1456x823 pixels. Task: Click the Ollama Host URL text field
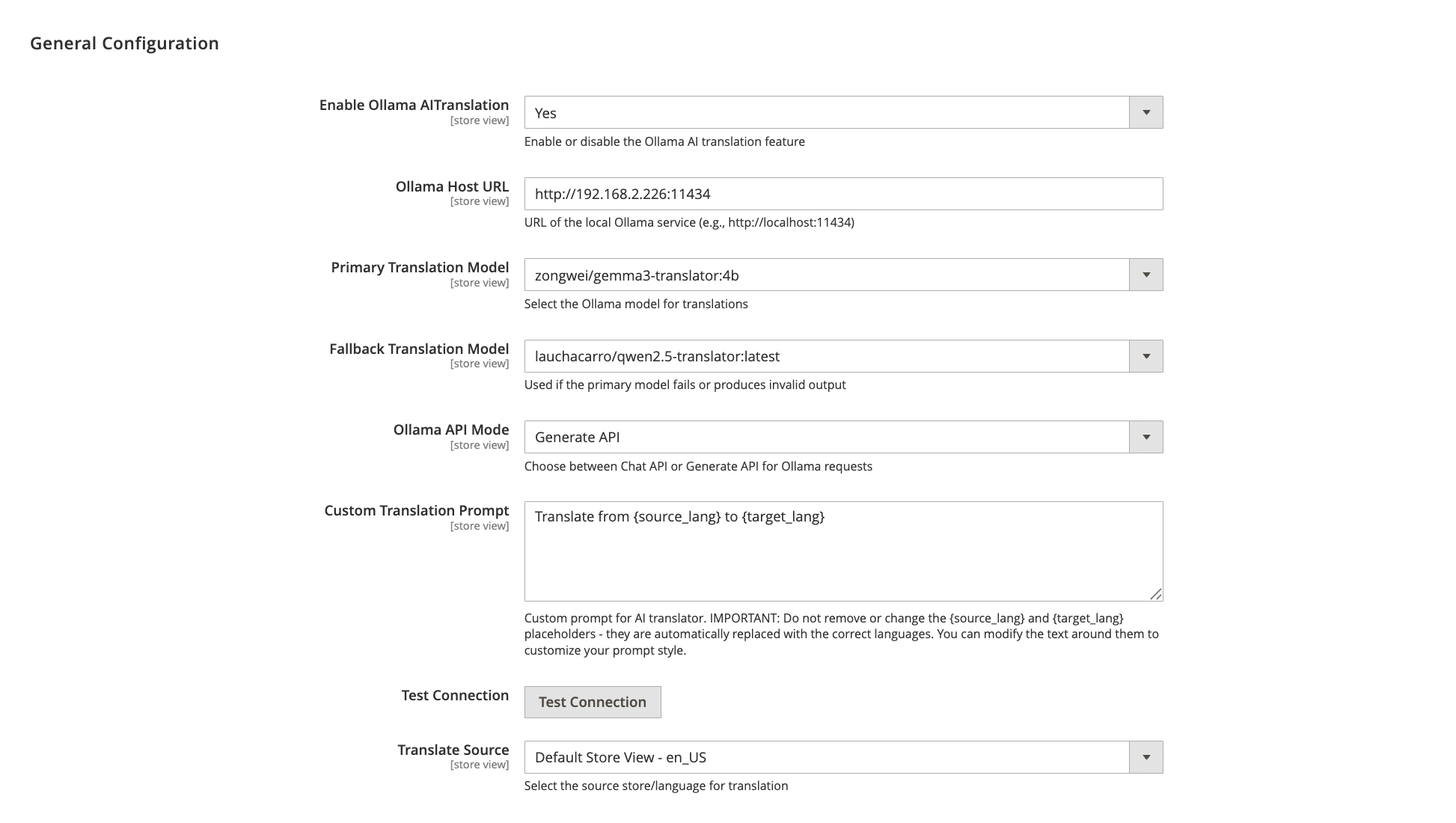[x=842, y=194]
